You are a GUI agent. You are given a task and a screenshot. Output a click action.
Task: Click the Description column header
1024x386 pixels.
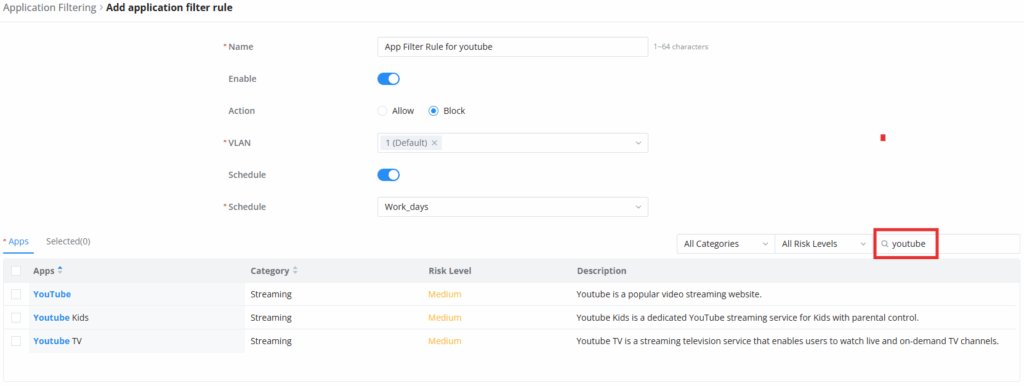tap(601, 271)
